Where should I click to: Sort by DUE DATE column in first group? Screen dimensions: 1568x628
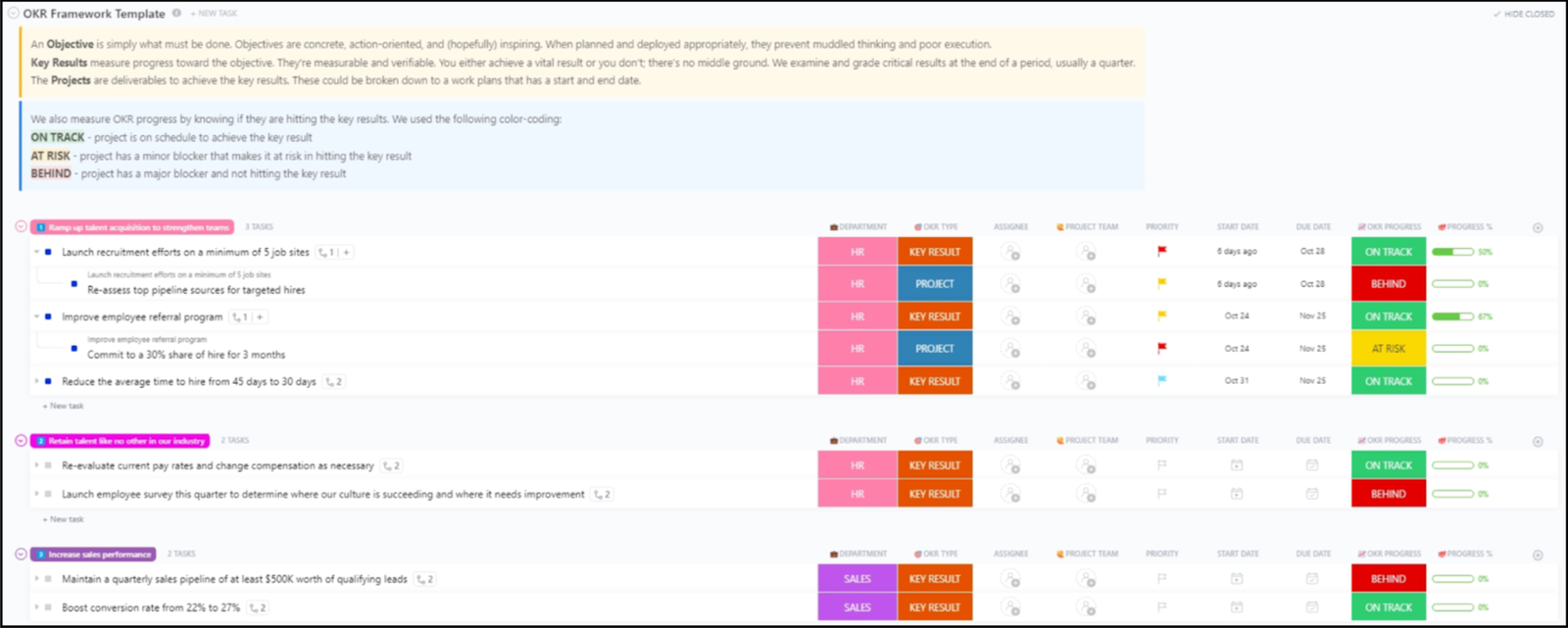point(1313,226)
